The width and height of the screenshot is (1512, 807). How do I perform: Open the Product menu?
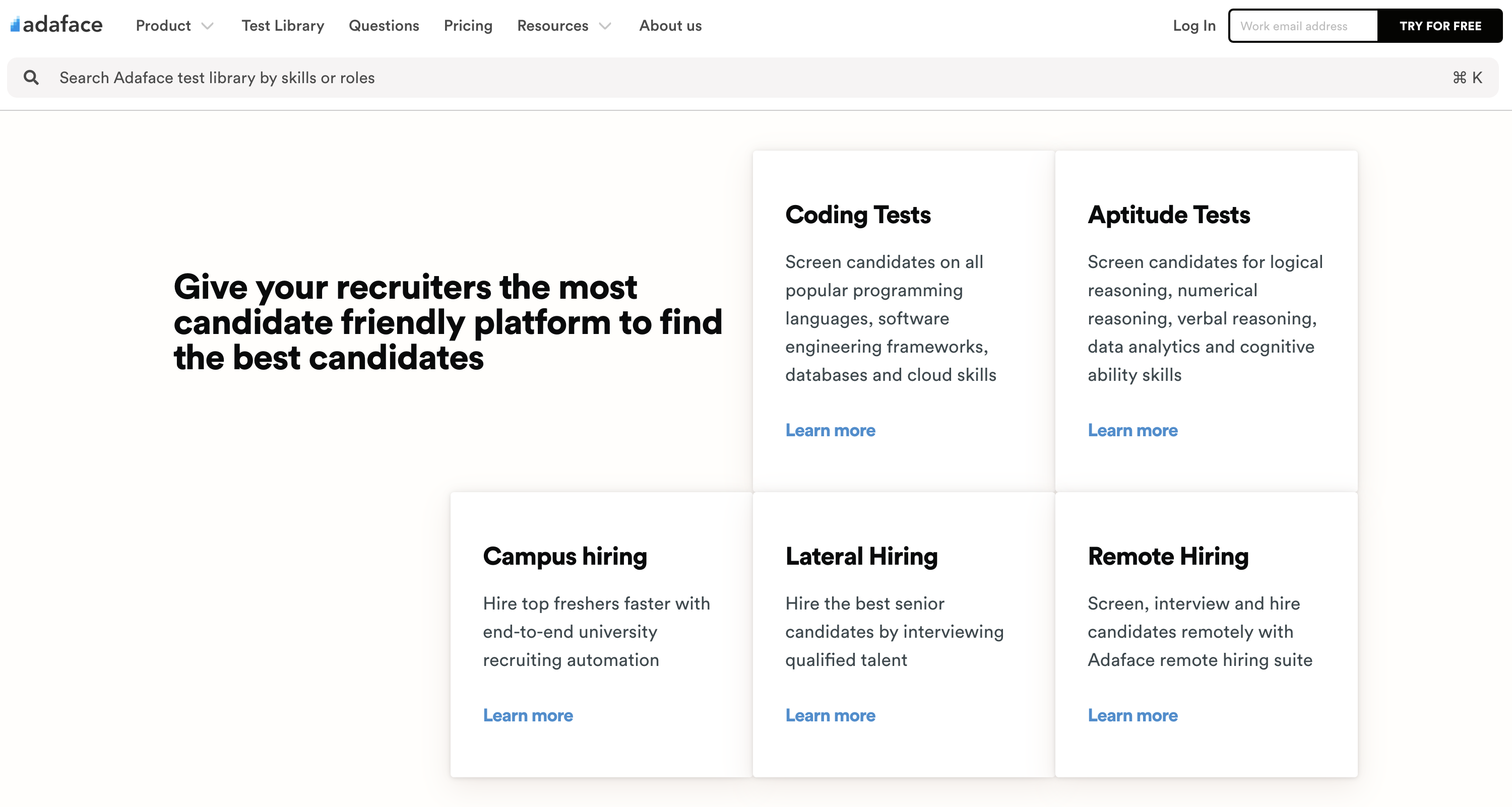pyautogui.click(x=163, y=26)
